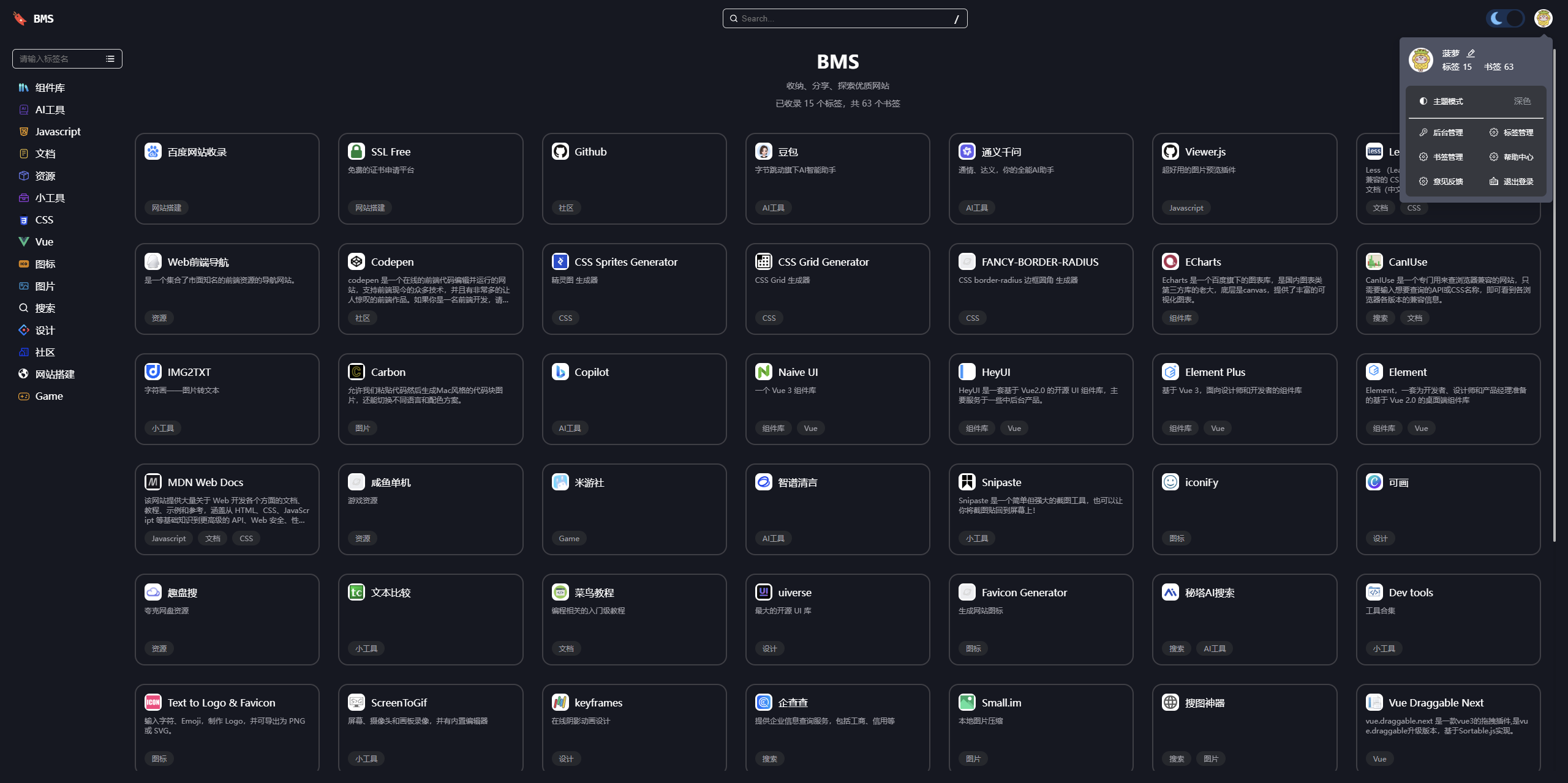Click the BMS bookmark logo icon

tap(20, 18)
